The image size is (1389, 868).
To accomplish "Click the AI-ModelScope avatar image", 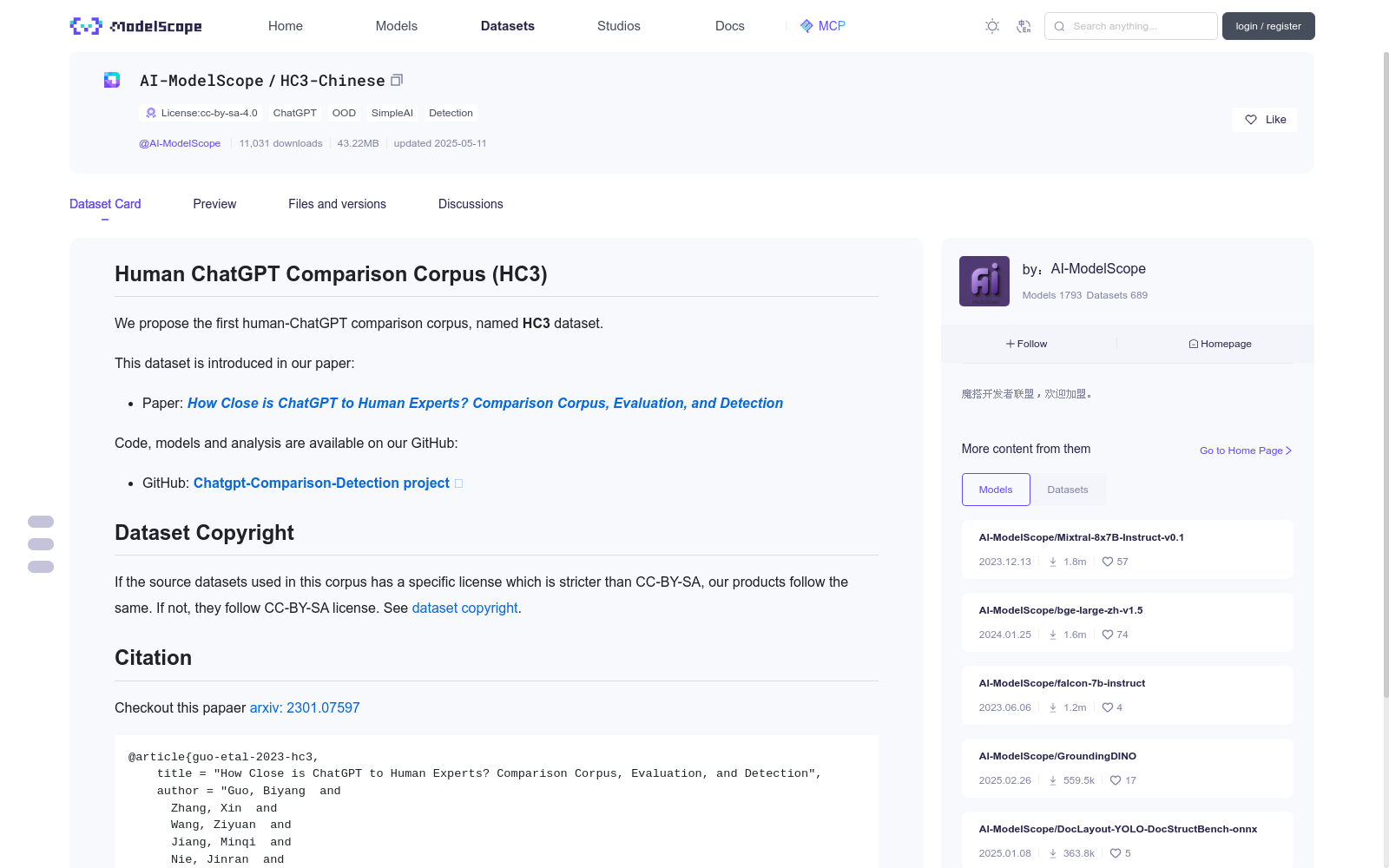I will 984,281.
